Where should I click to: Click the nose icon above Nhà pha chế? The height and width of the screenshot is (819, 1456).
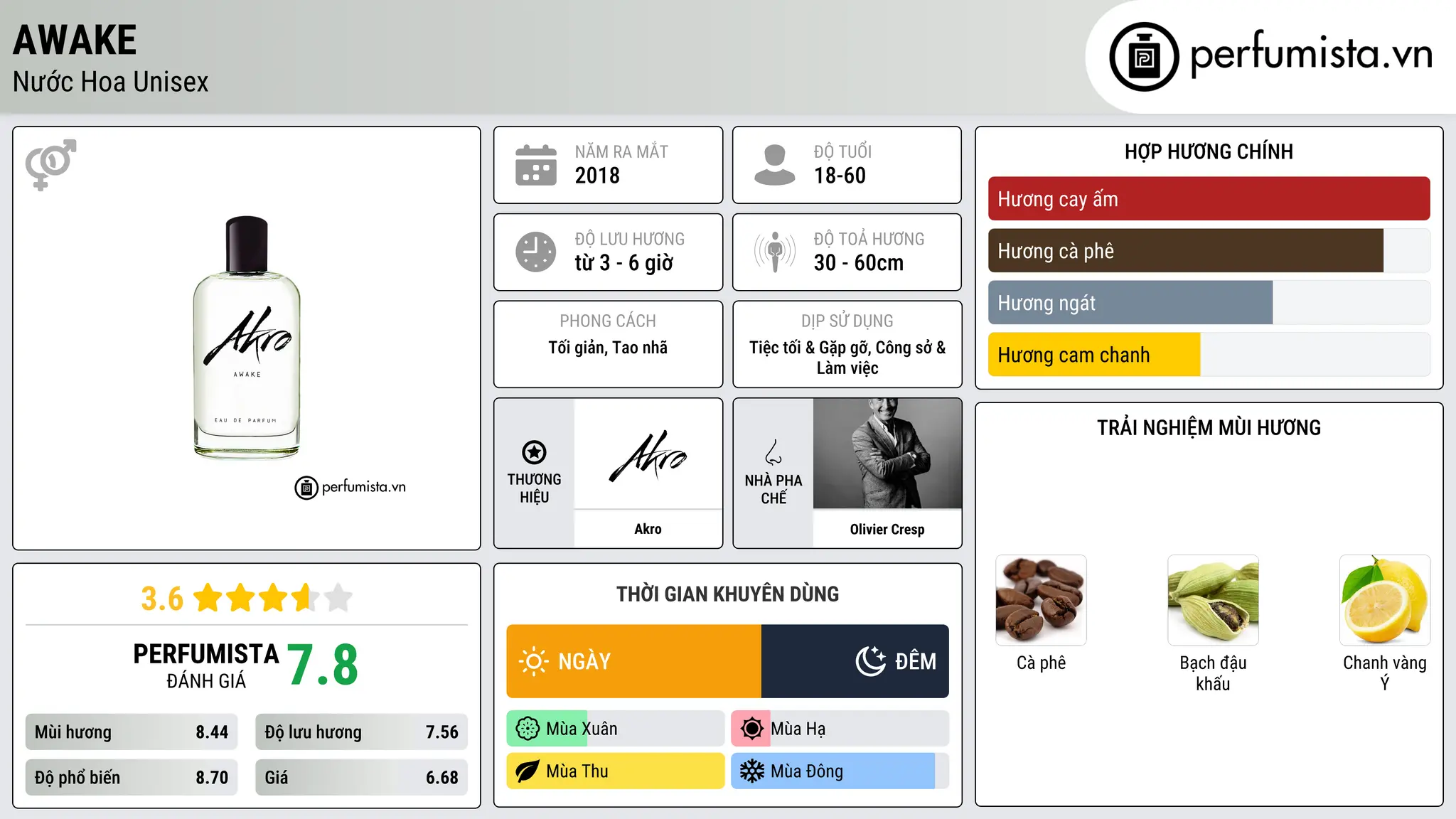point(773,452)
